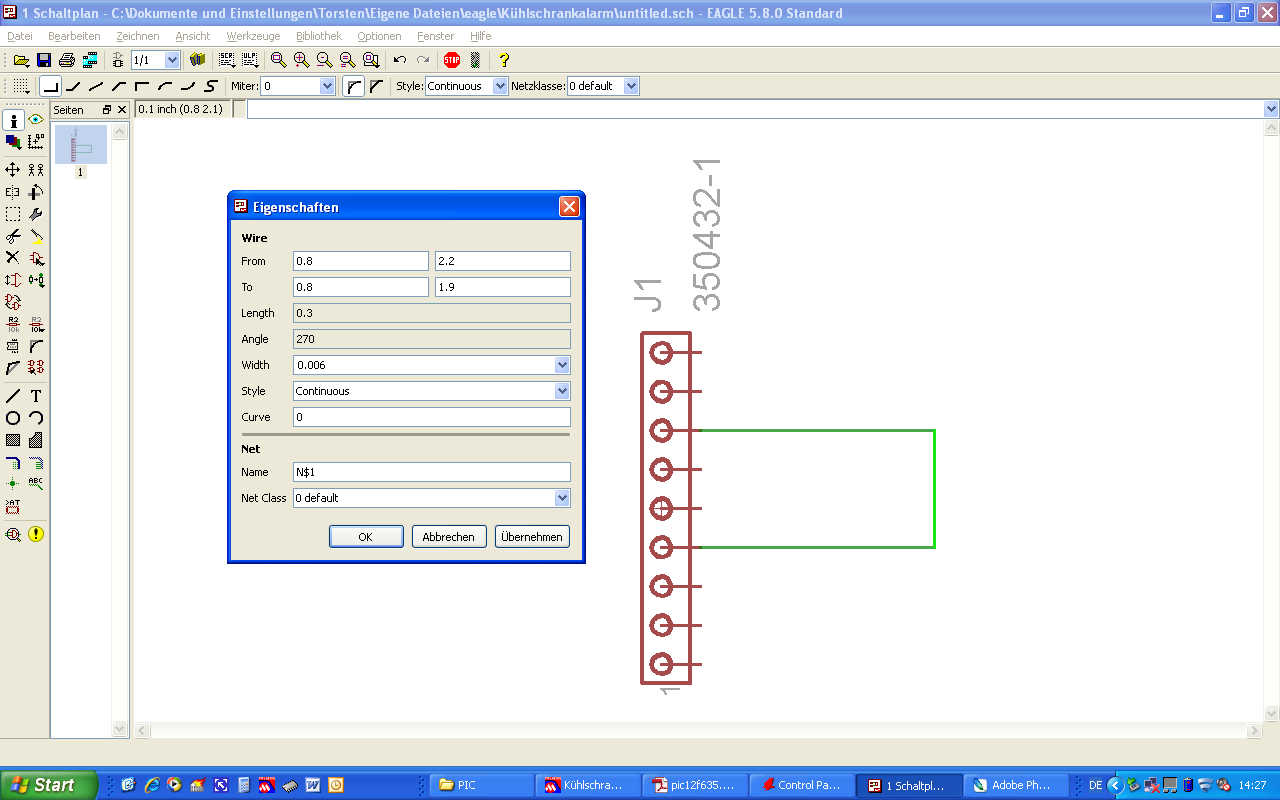
Task: Open the Errors (exclamation) tool
Action: 36,534
